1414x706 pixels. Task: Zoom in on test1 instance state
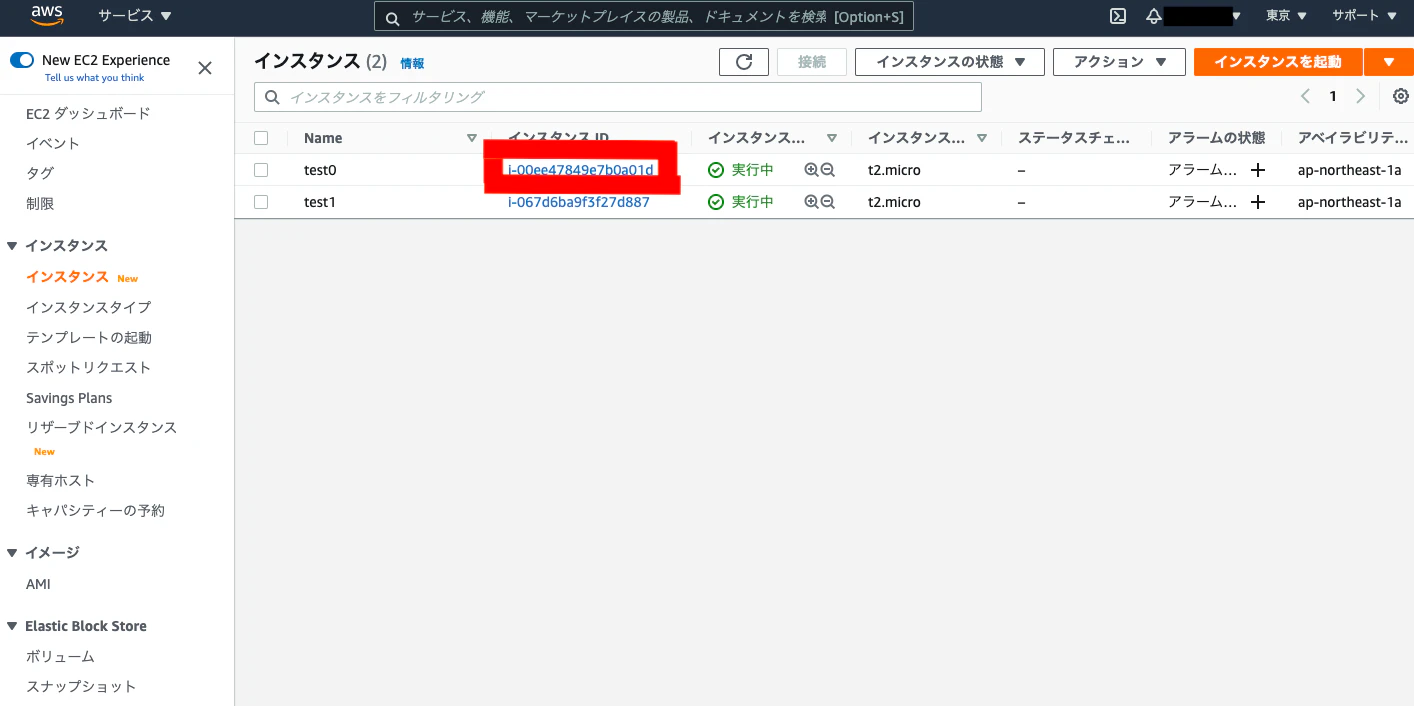[x=812, y=202]
